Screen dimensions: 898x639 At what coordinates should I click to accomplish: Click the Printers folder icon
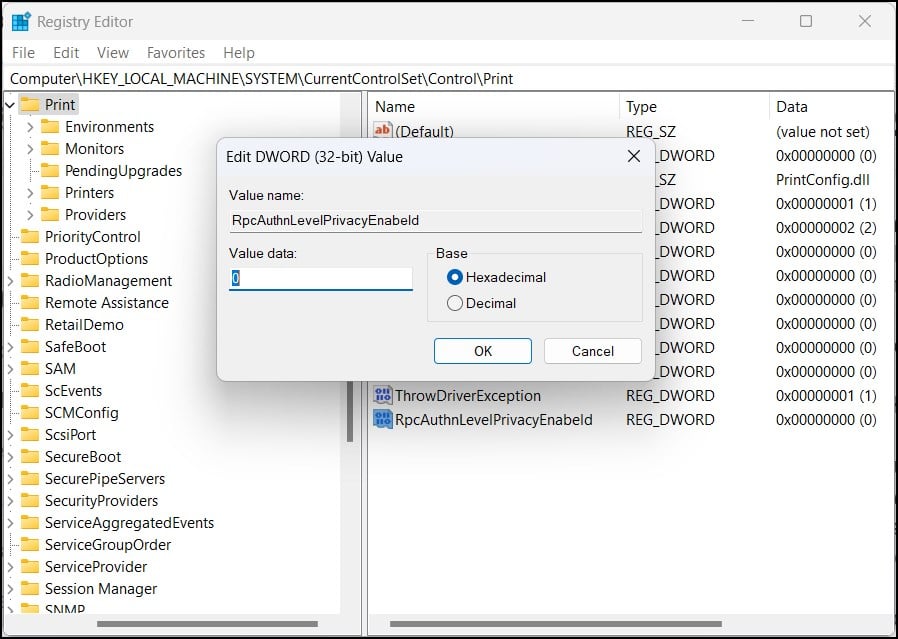tap(50, 193)
